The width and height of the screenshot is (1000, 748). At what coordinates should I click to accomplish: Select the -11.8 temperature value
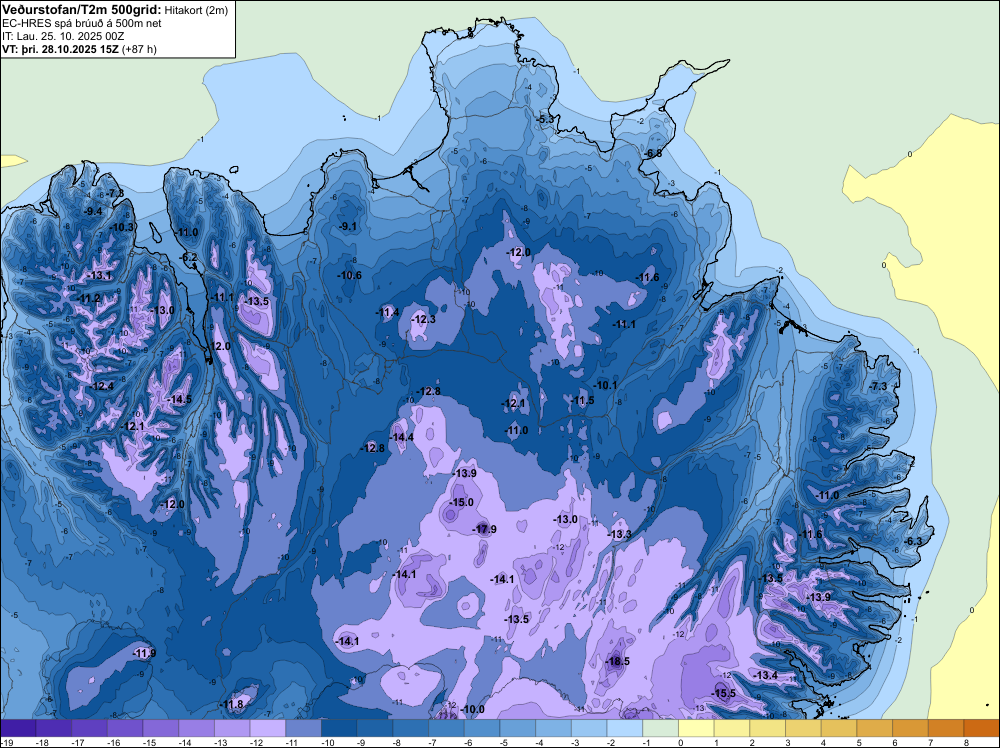tap(232, 705)
